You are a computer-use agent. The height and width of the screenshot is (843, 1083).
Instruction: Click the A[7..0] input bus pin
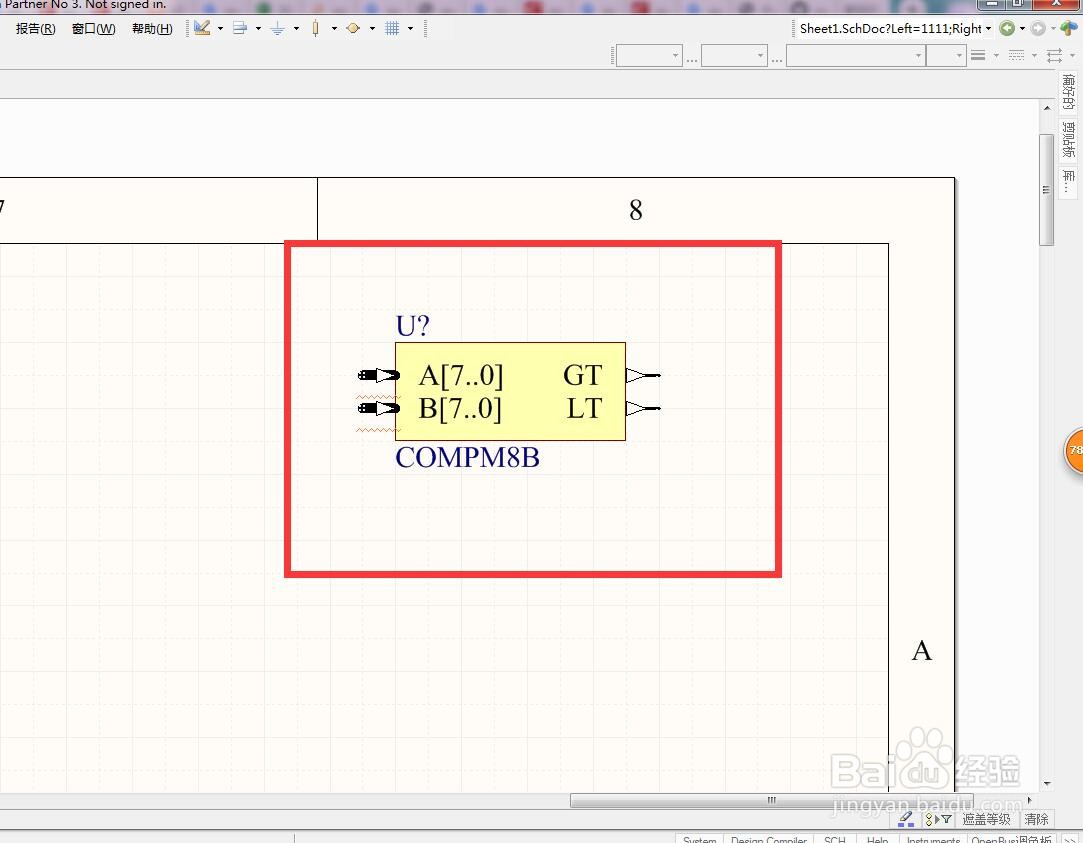[378, 375]
